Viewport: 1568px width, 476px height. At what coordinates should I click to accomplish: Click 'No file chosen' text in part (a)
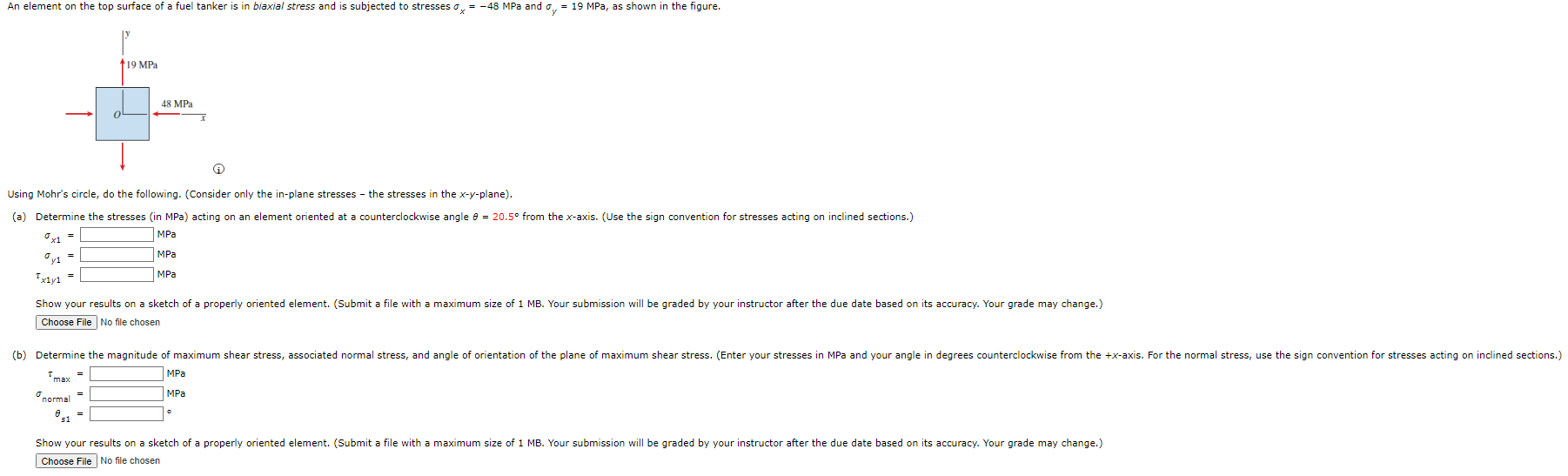click(x=131, y=322)
